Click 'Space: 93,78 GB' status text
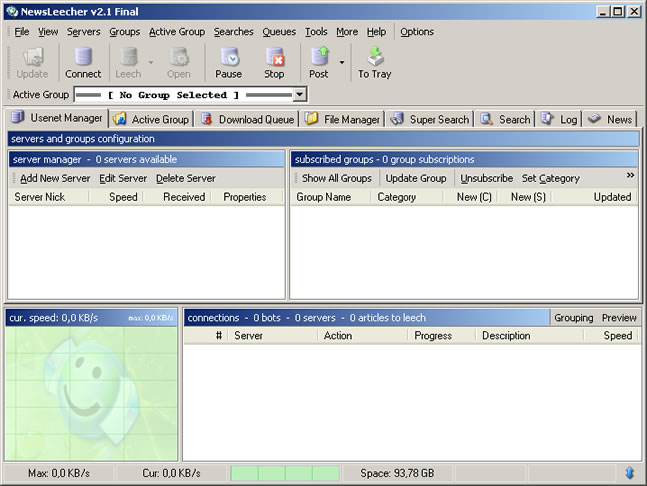The height and width of the screenshot is (486, 647). pyautogui.click(x=397, y=473)
